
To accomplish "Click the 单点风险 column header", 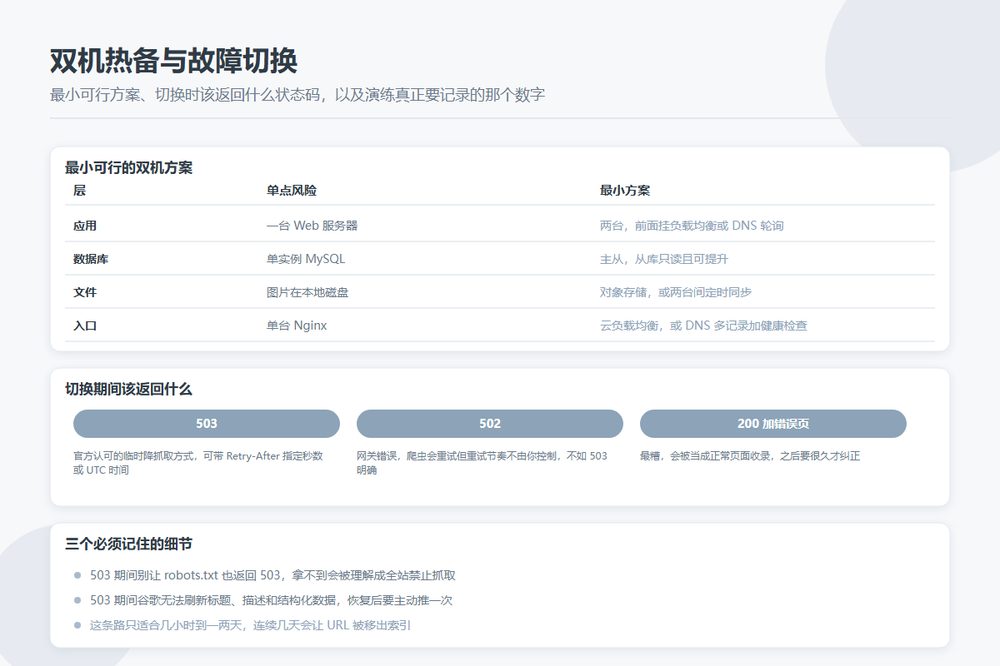I will (291, 190).
